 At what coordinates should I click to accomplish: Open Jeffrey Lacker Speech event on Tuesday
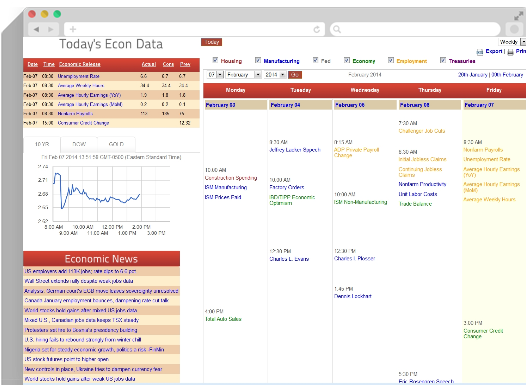click(295, 150)
